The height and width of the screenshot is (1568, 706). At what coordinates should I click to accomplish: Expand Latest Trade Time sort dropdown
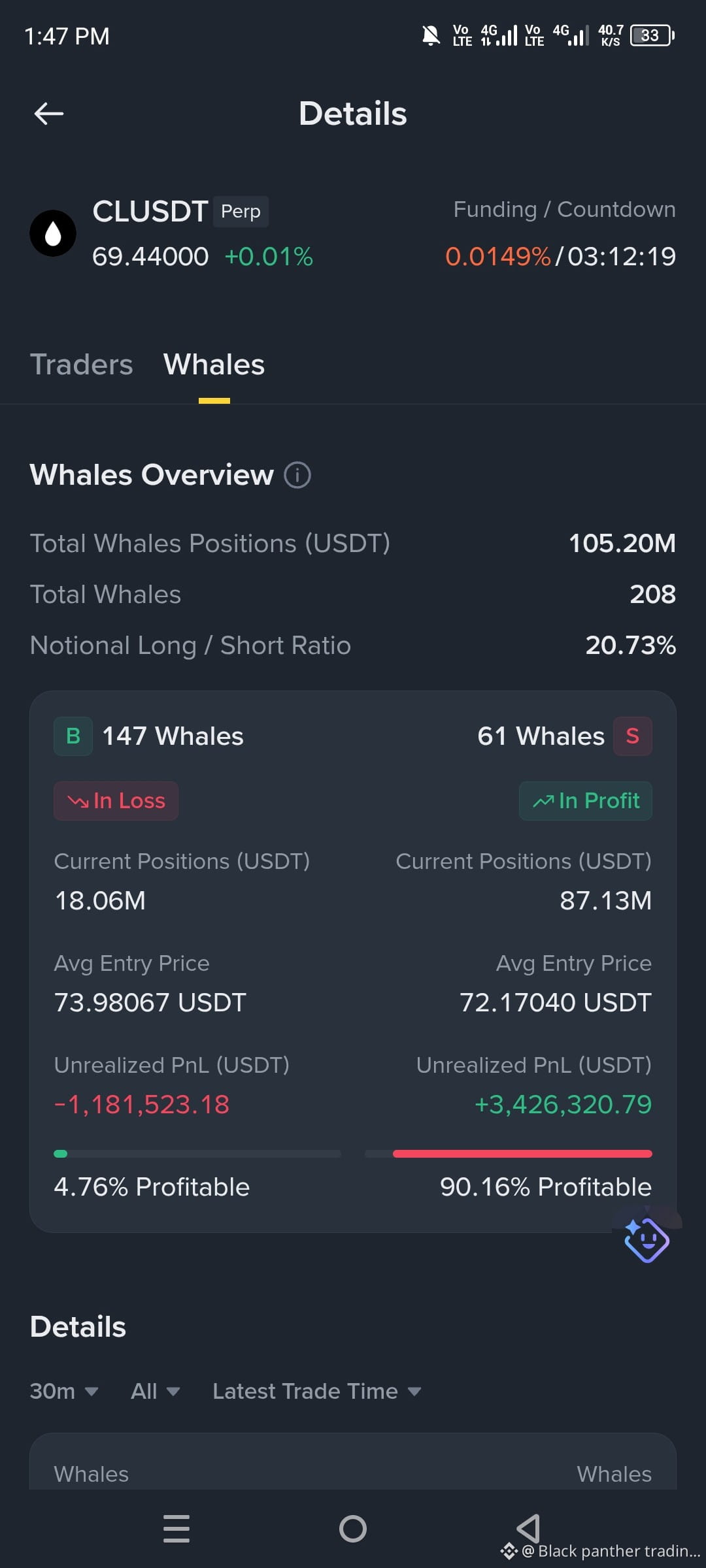point(317,1391)
